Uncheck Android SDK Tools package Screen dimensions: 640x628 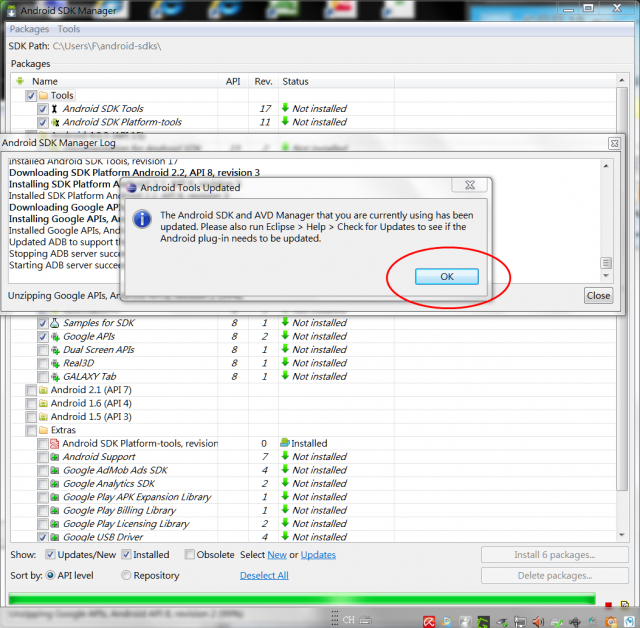(42, 109)
